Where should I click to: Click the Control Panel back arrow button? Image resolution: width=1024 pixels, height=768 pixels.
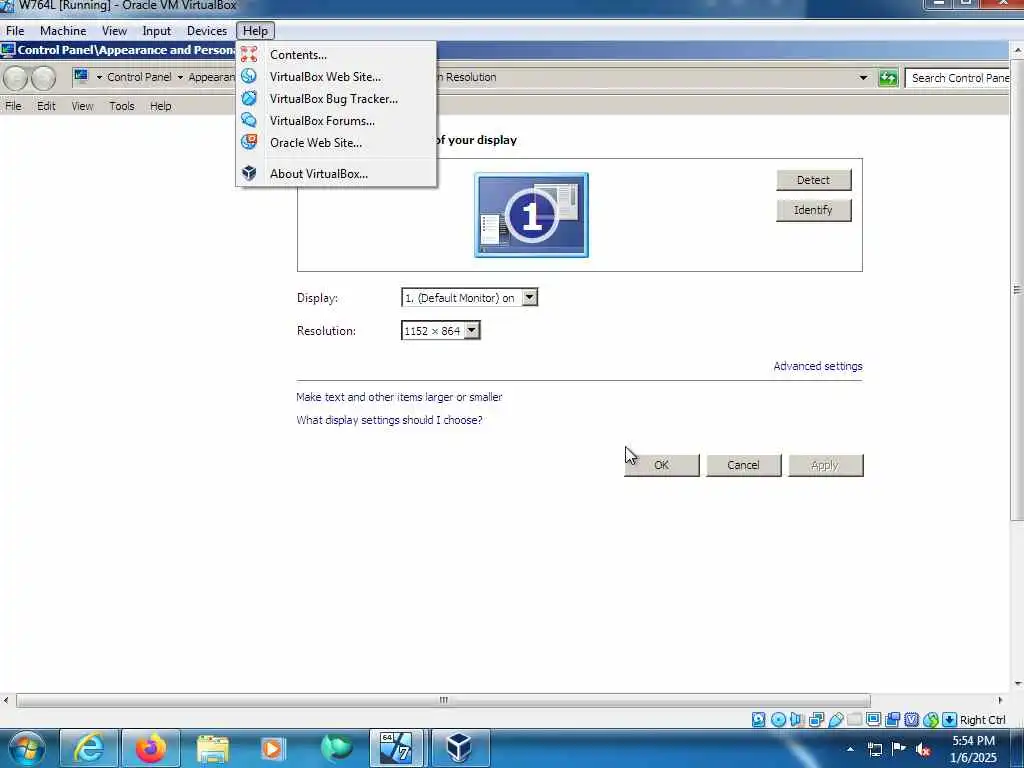click(x=16, y=78)
